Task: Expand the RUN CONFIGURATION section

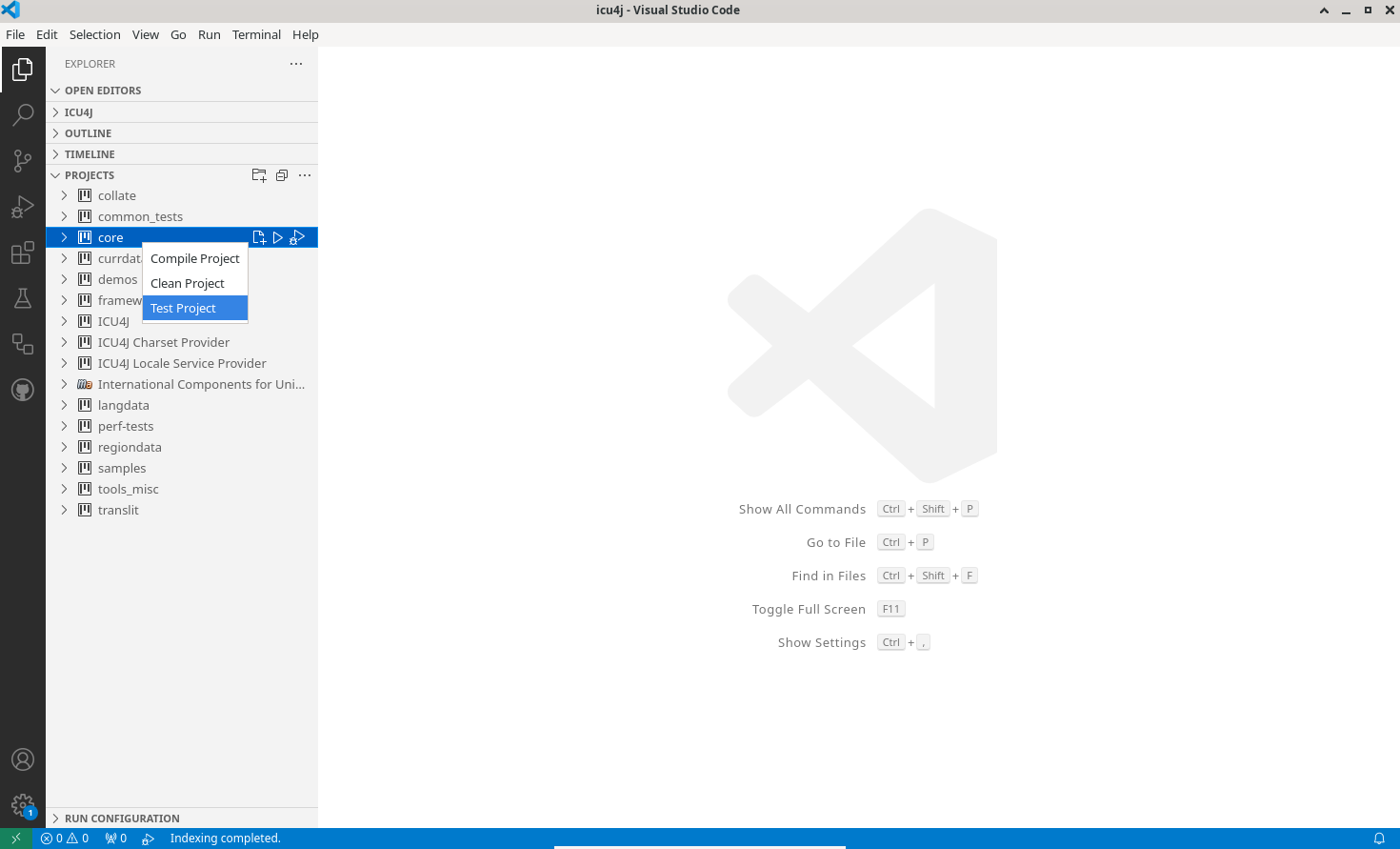Action: tap(122, 819)
